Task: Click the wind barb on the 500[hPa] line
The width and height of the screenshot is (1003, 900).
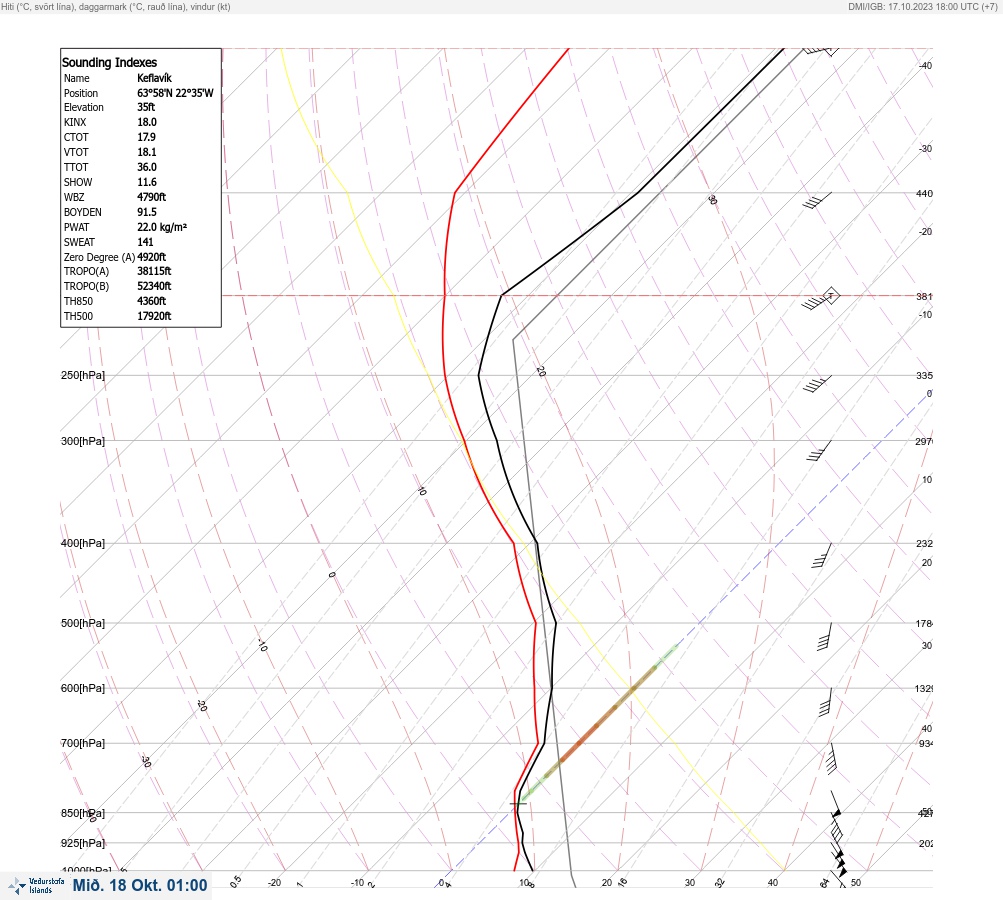Action: [x=825, y=636]
